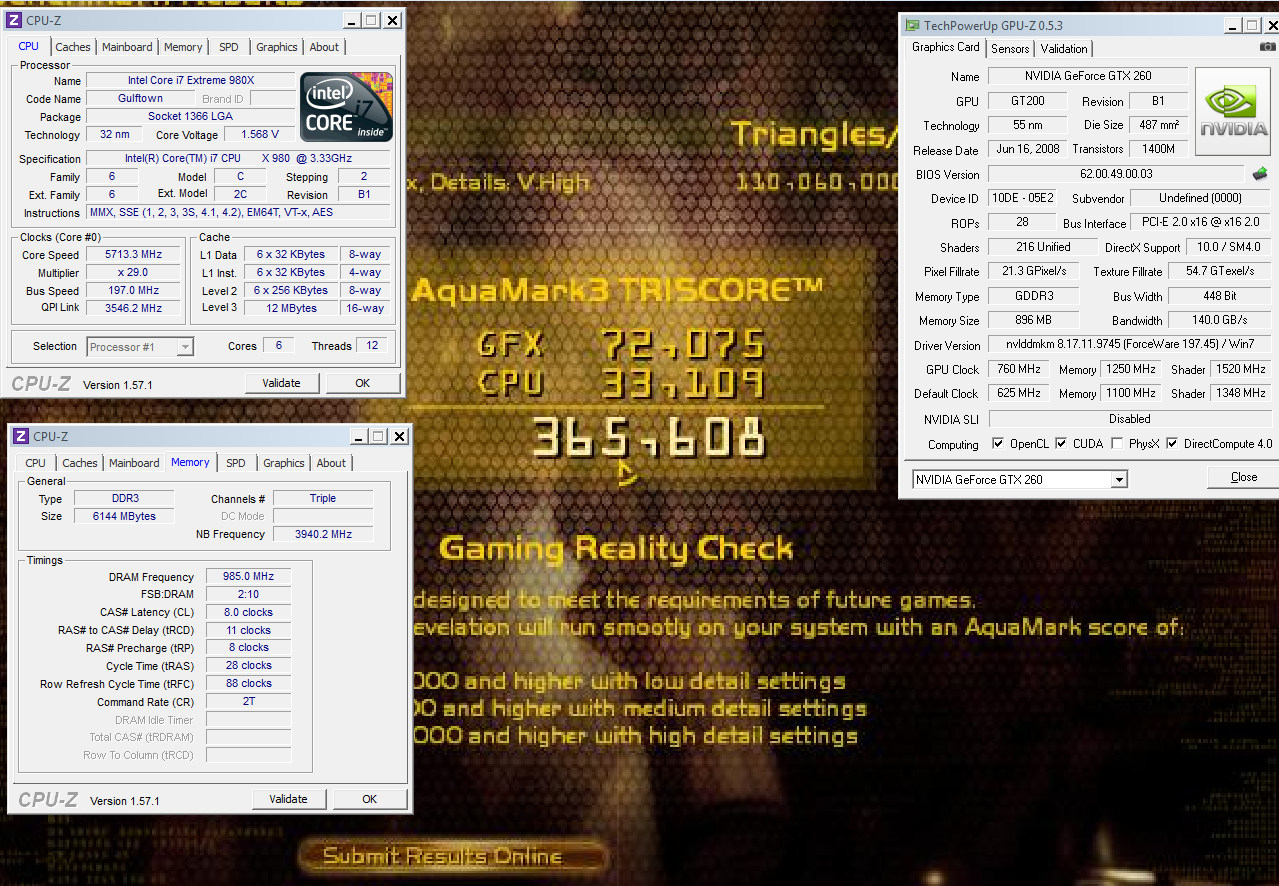Click the Bus Speed value 197.0 MHz
This screenshot has height=886, width=1279.
[132, 290]
